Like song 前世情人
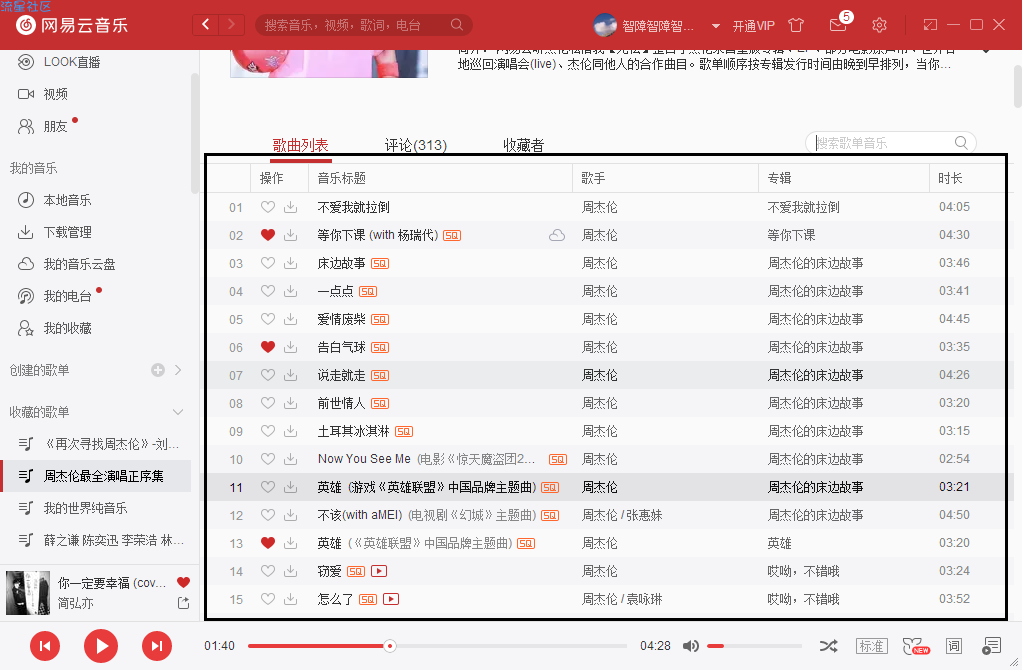This screenshot has width=1022, height=670. pos(268,403)
